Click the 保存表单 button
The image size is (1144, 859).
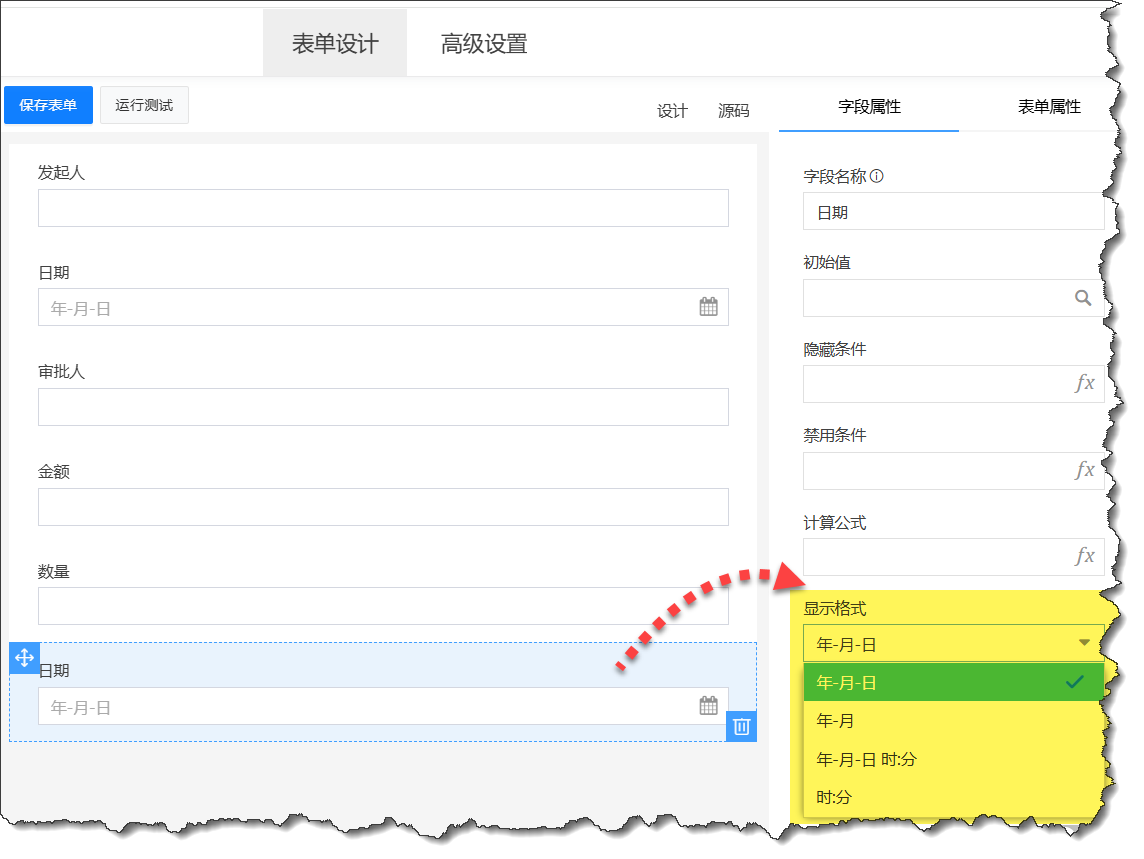pos(48,105)
